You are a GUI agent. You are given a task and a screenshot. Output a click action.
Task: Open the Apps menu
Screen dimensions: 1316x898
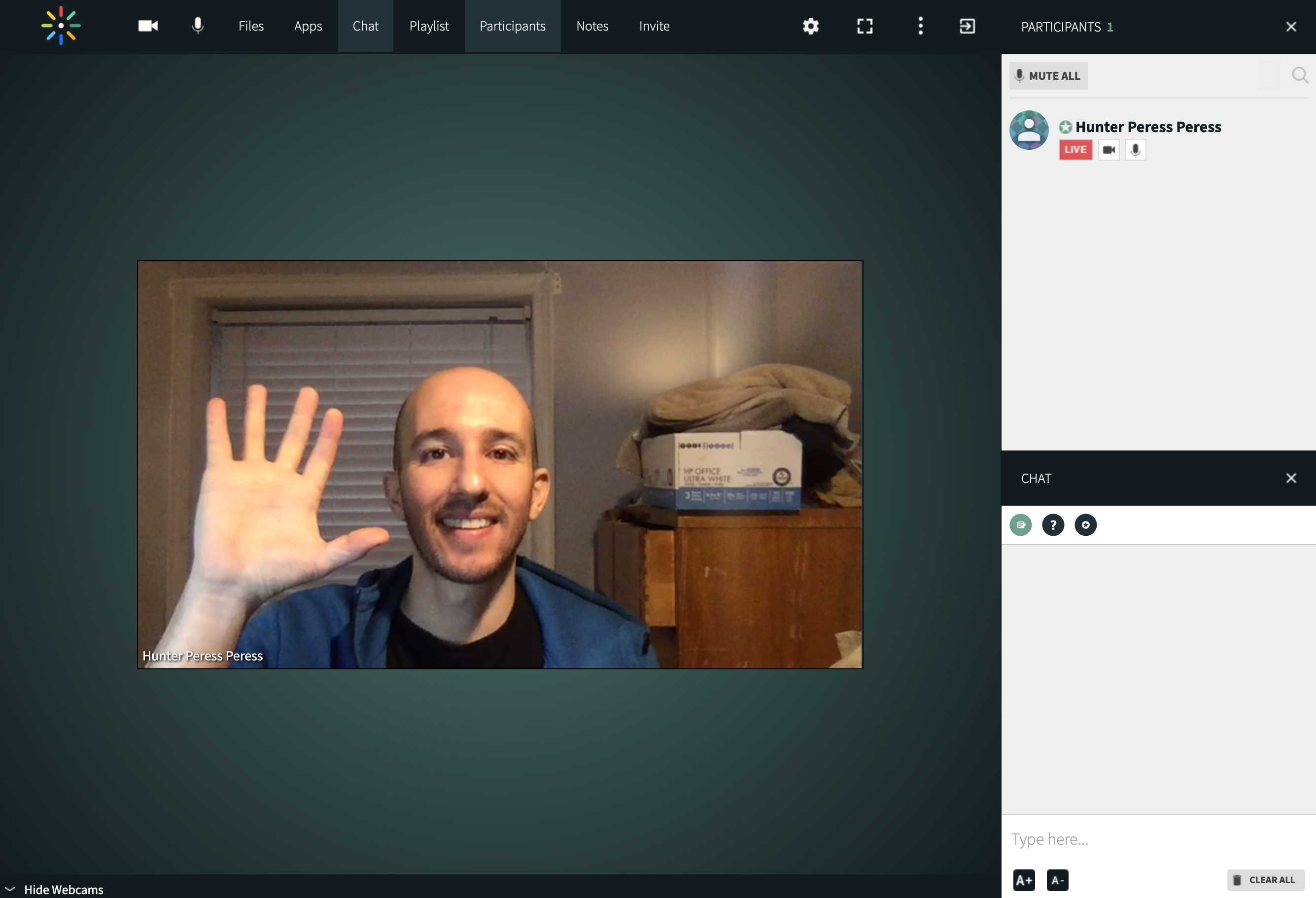(308, 26)
